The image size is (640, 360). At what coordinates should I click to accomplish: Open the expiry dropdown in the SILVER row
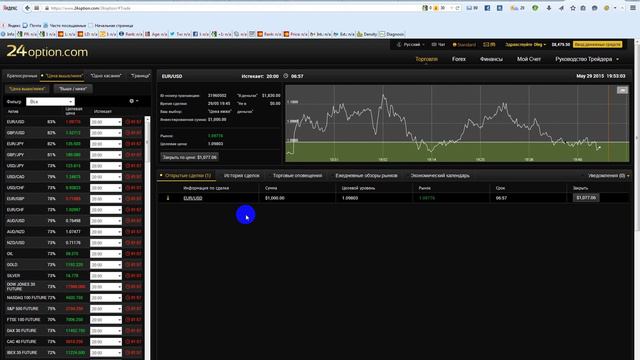(x=106, y=276)
